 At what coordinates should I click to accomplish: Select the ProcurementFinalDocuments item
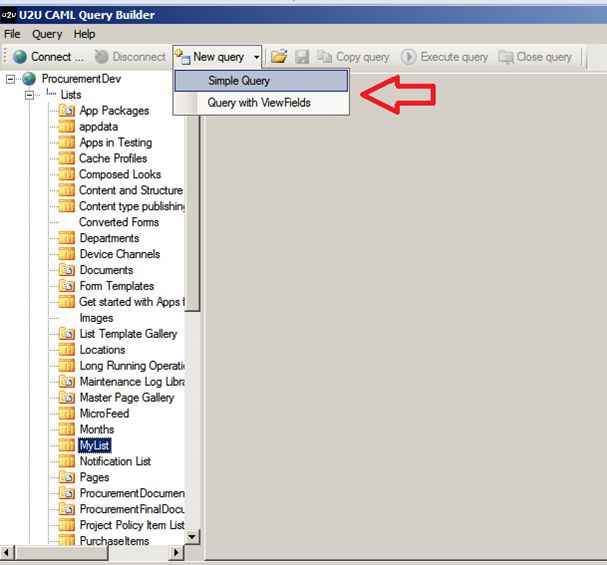132,509
